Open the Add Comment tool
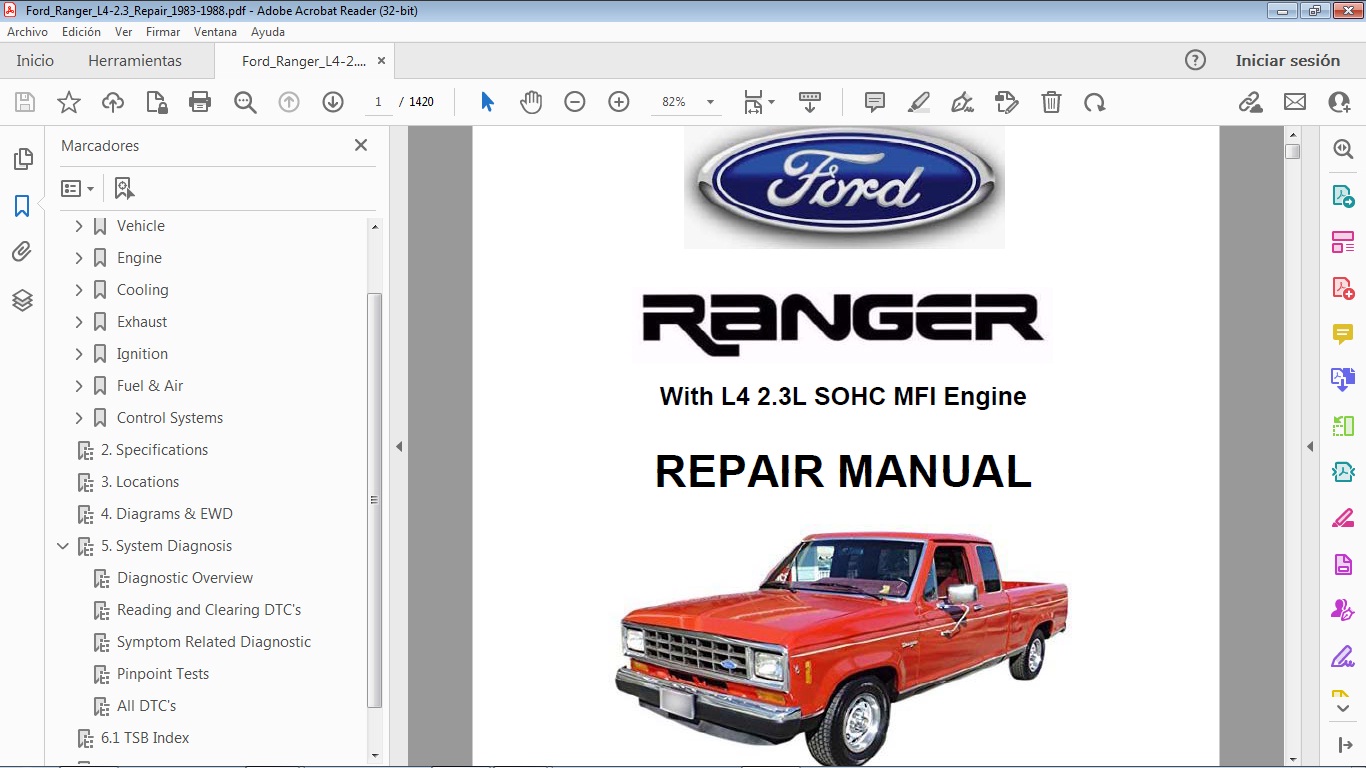 coord(874,101)
